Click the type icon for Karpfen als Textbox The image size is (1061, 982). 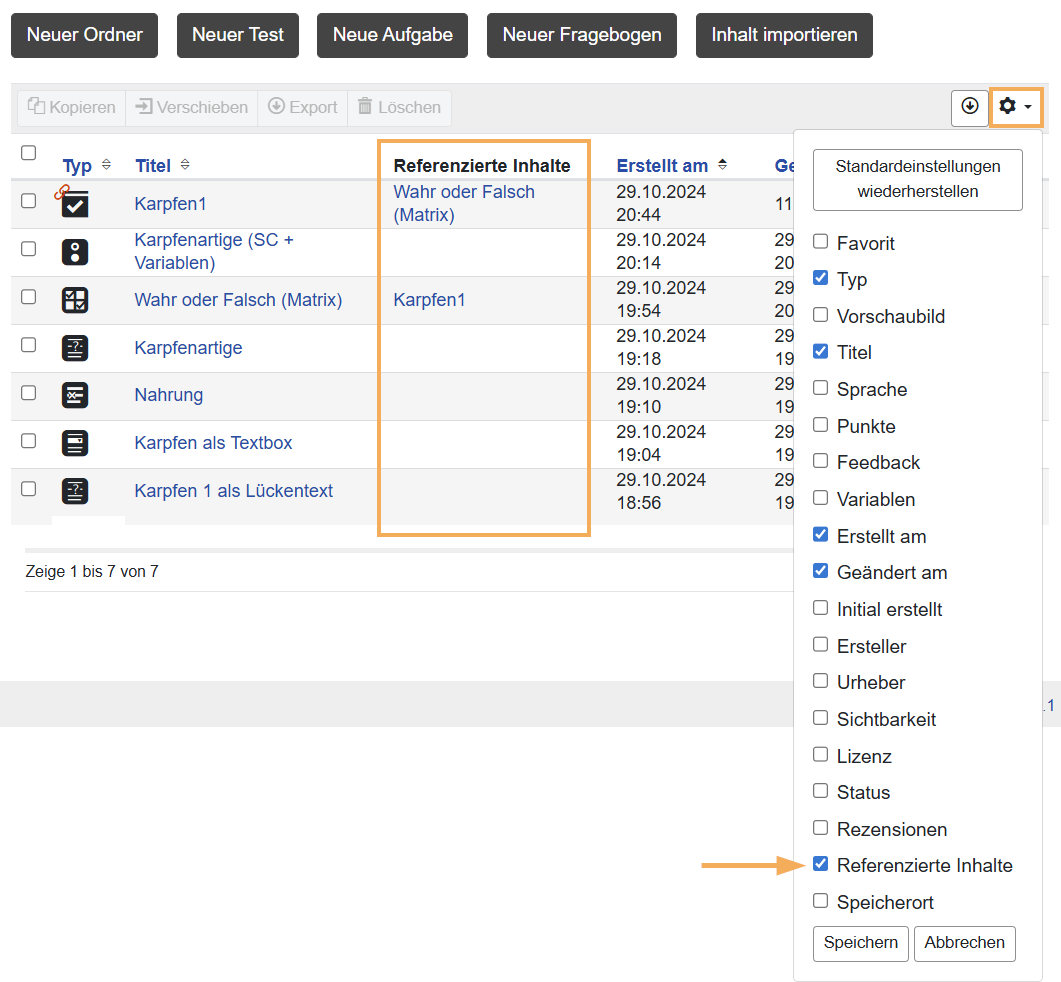(75, 443)
